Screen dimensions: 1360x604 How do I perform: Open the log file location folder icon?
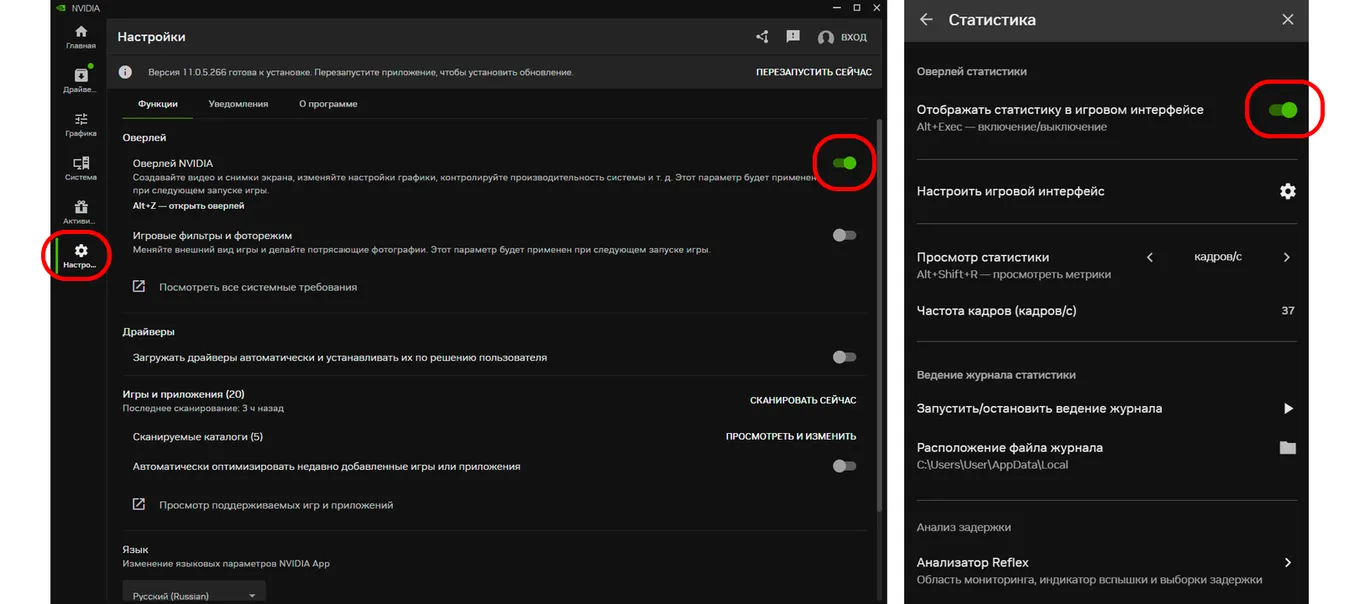[1288, 448]
